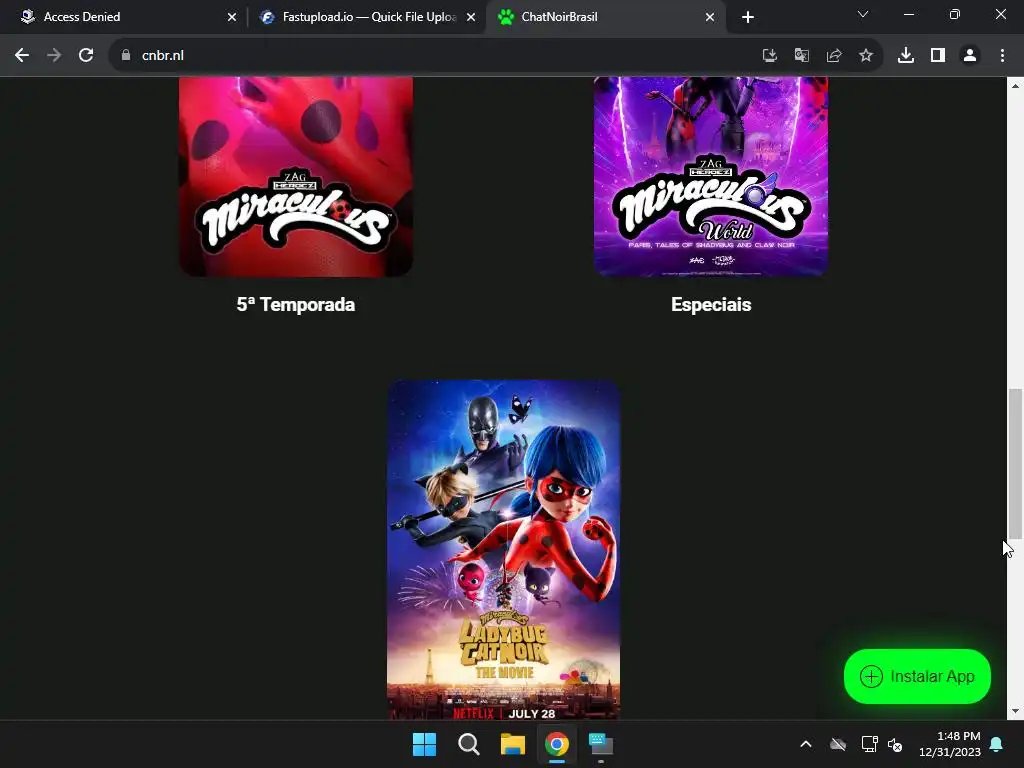The image size is (1024, 768).
Task: Click the 5ª Temporada title
Action: [x=296, y=304]
